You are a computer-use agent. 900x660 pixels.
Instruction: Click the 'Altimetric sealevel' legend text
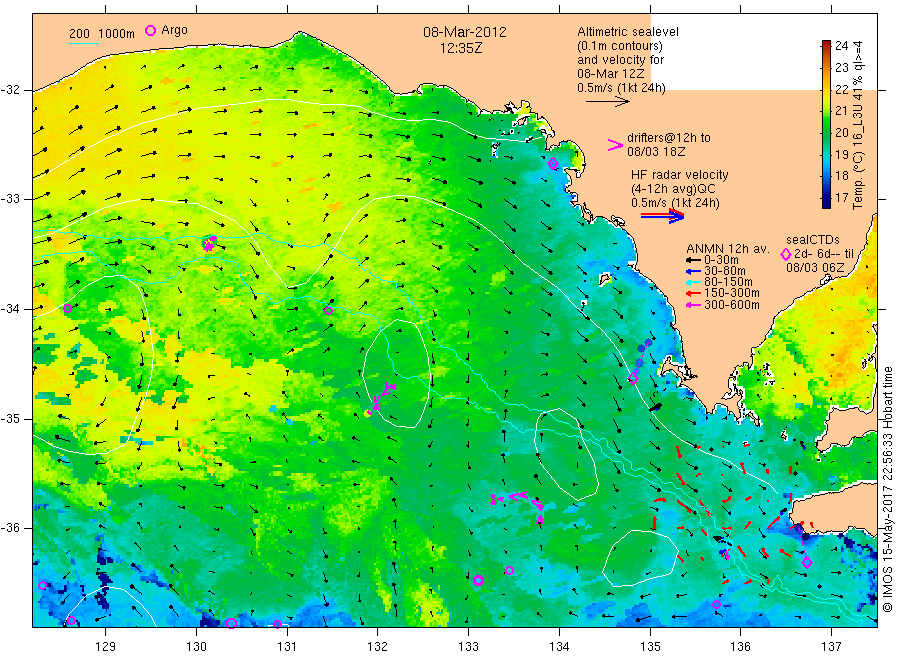pyautogui.click(x=628, y=32)
